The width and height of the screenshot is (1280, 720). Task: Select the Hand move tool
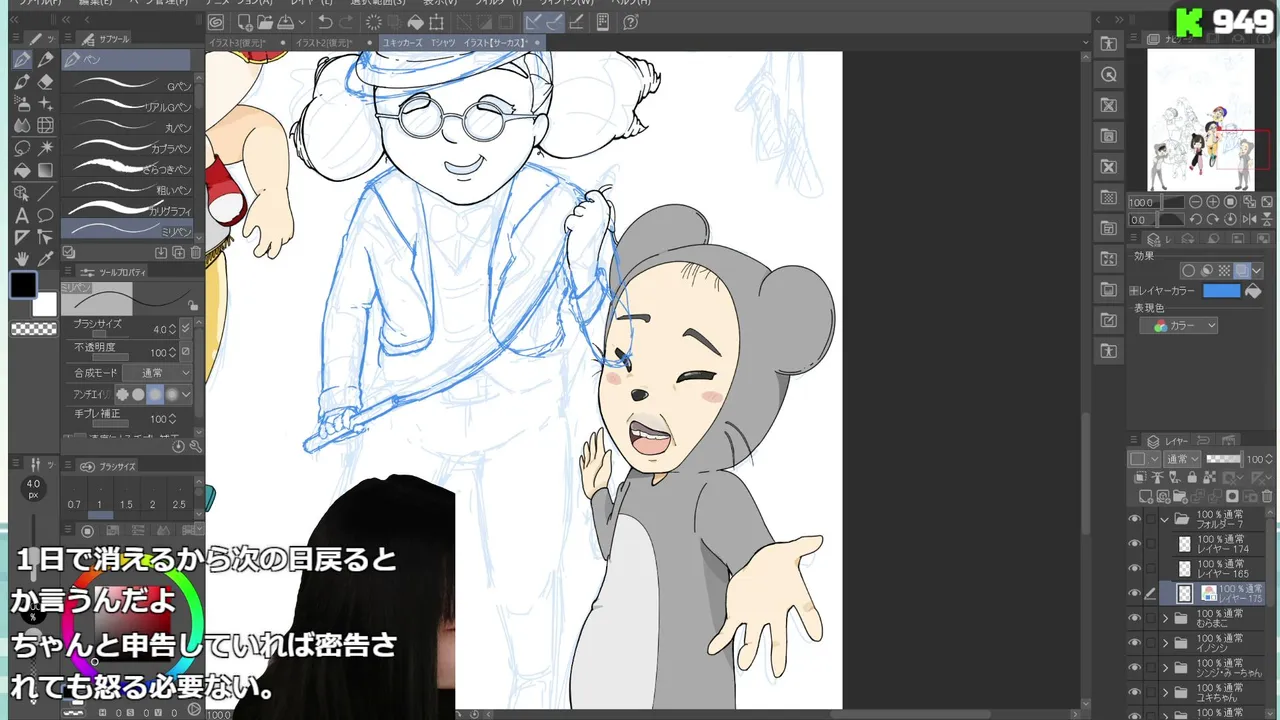click(x=22, y=259)
